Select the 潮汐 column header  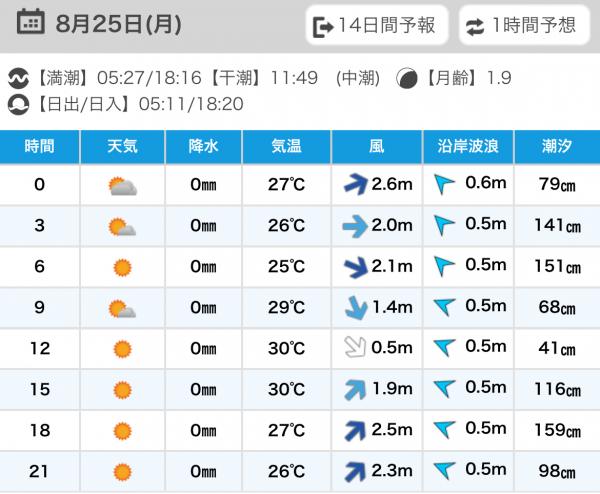(x=557, y=147)
